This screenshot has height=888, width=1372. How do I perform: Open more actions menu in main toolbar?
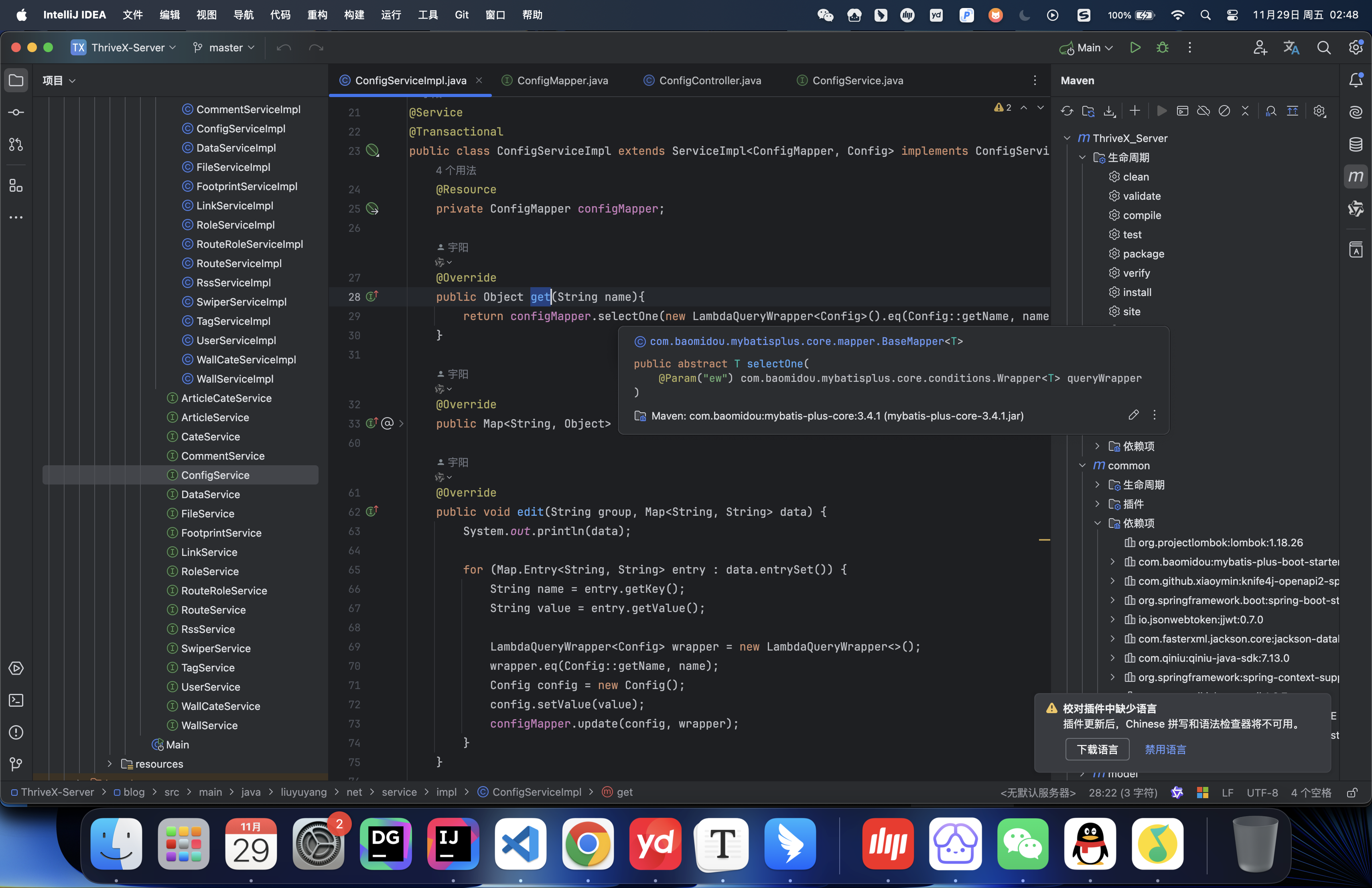point(1190,48)
